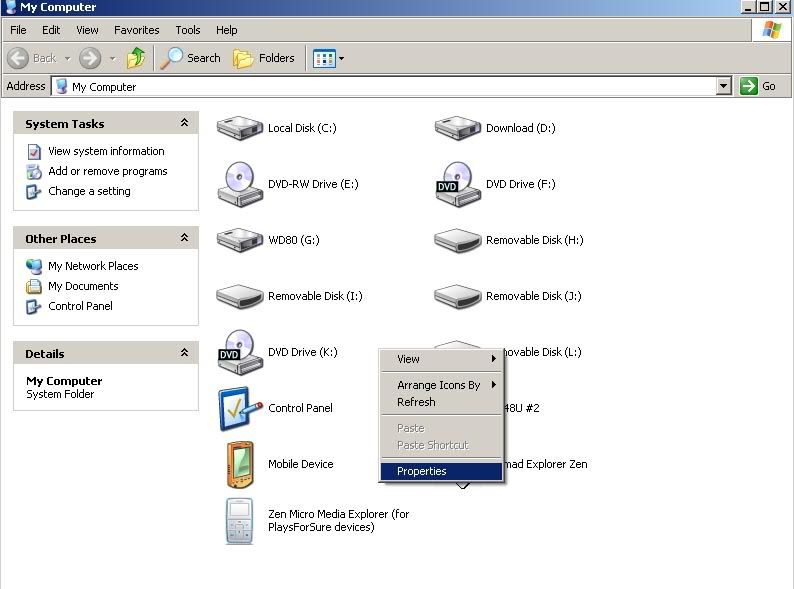Select the WD80 (G:) drive icon
Viewport: 794px width, 589px height.
pyautogui.click(x=240, y=240)
